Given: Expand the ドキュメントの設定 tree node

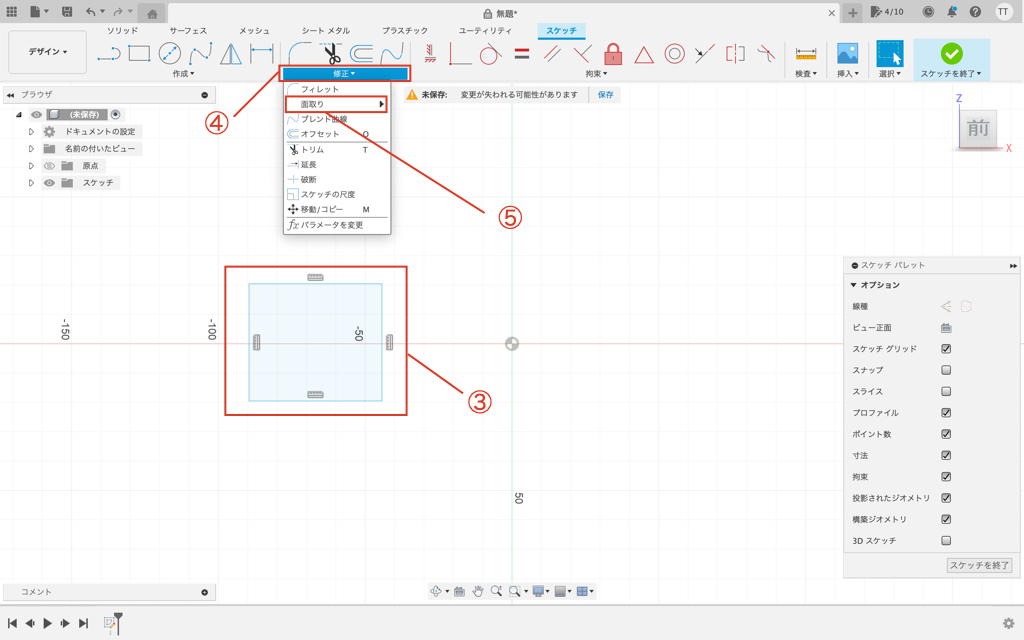Looking at the screenshot, I should coord(31,131).
